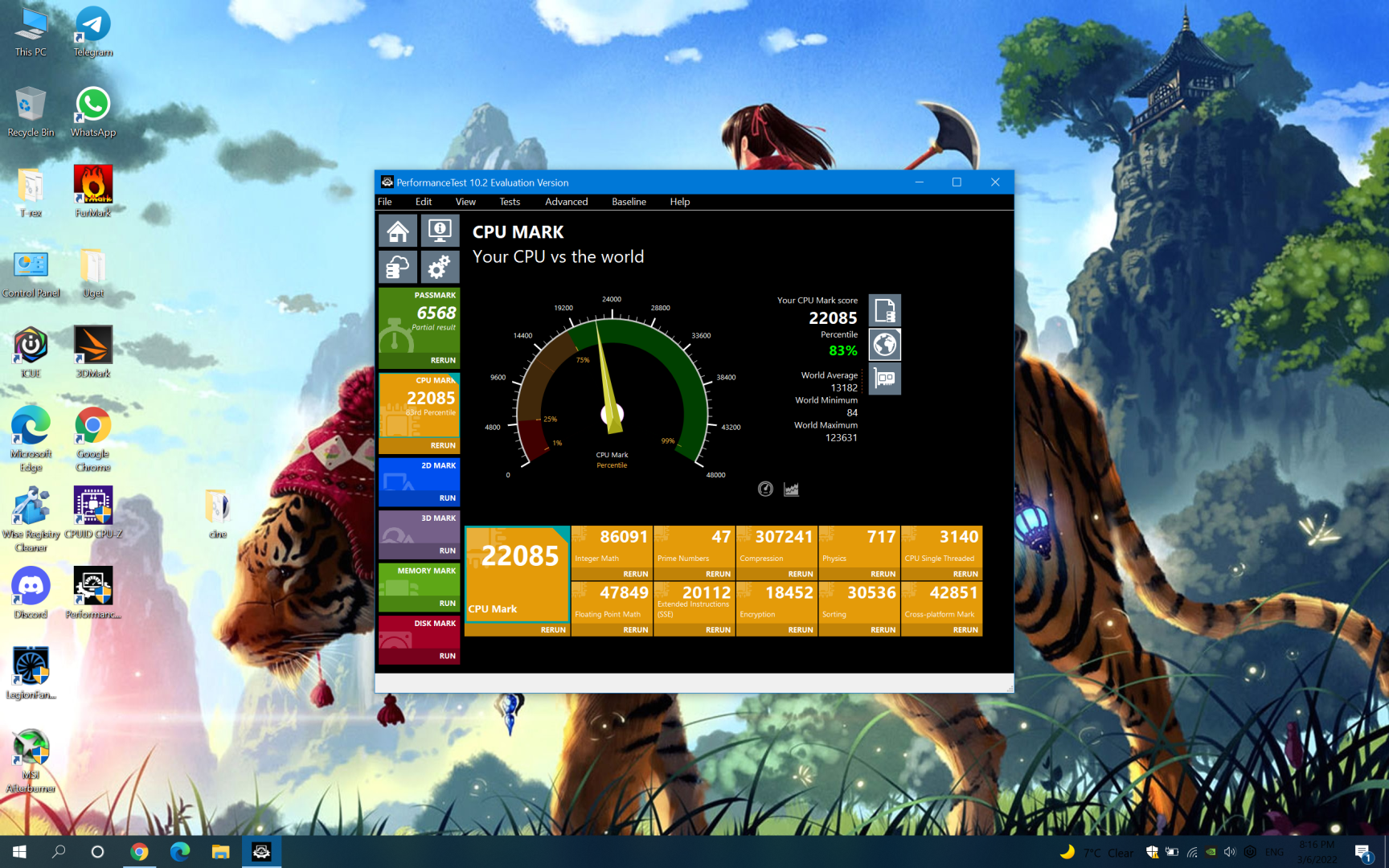Image resolution: width=1389 pixels, height=868 pixels.
Task: Click the cloud upload baseline icon
Action: click(x=398, y=267)
